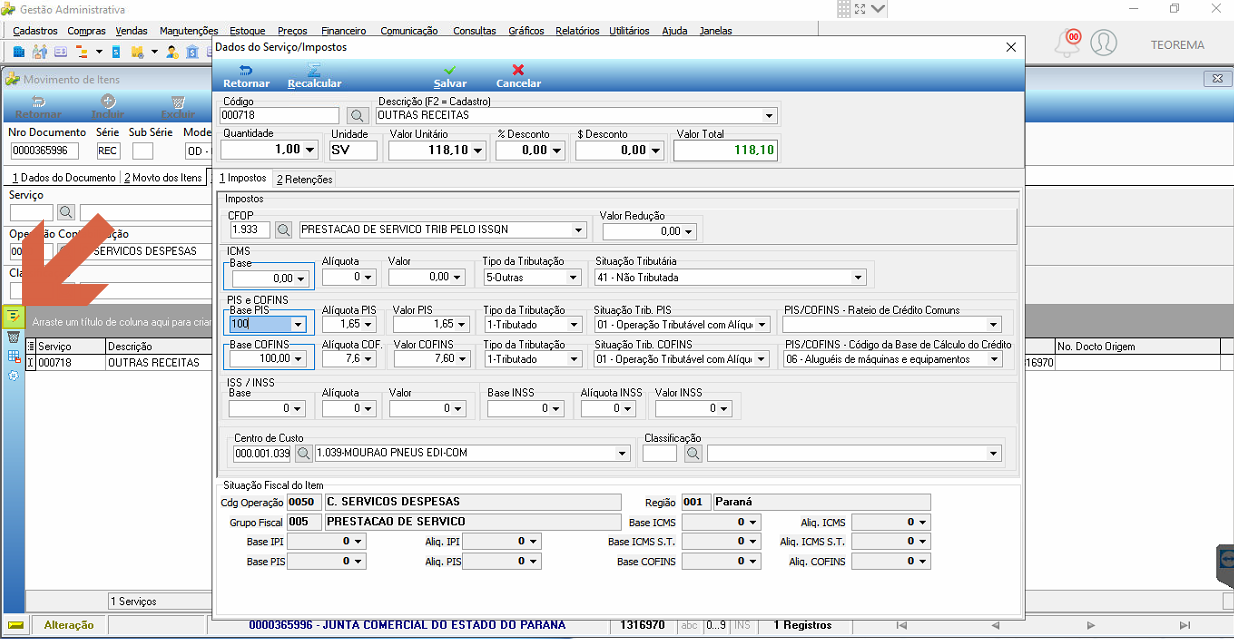Image resolution: width=1234 pixels, height=639 pixels.
Task: Click the Valor Unitário field
Action: click(437, 150)
